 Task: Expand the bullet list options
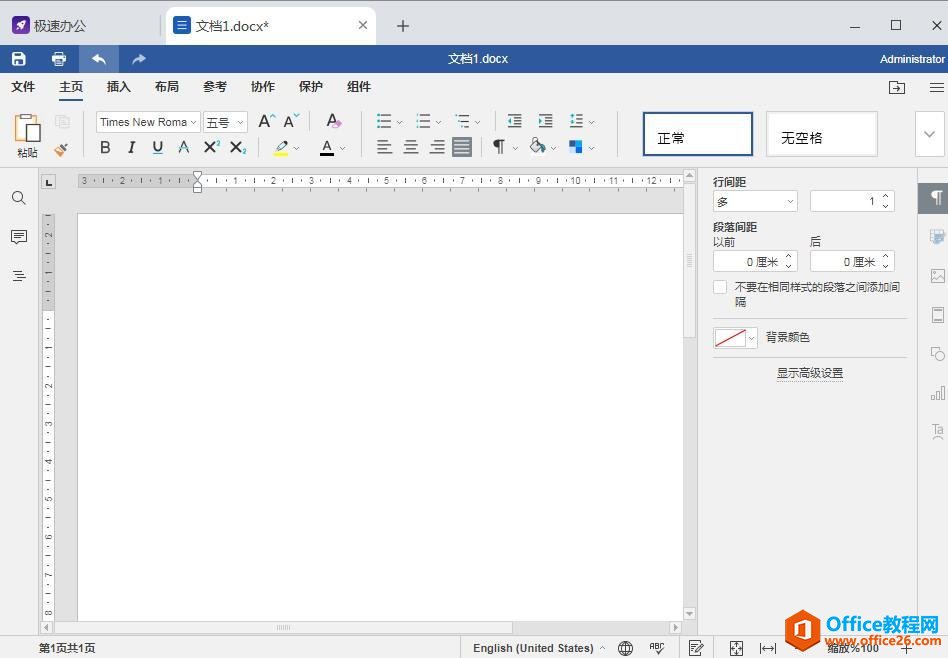400,122
